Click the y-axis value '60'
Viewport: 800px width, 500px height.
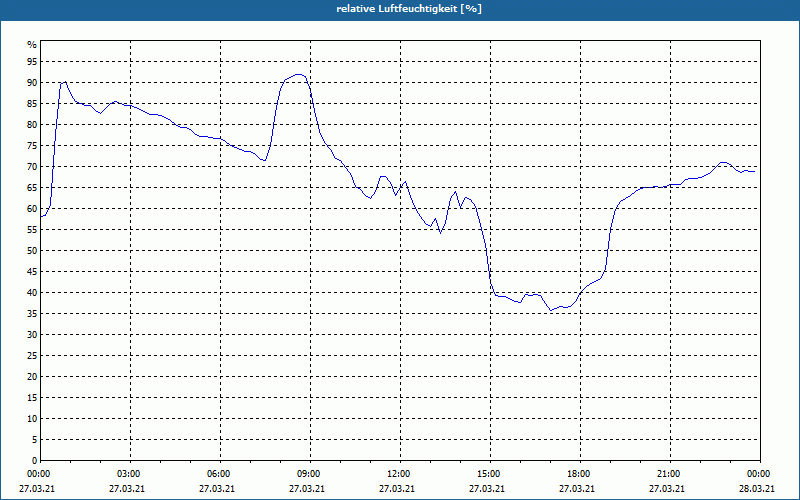pos(32,209)
